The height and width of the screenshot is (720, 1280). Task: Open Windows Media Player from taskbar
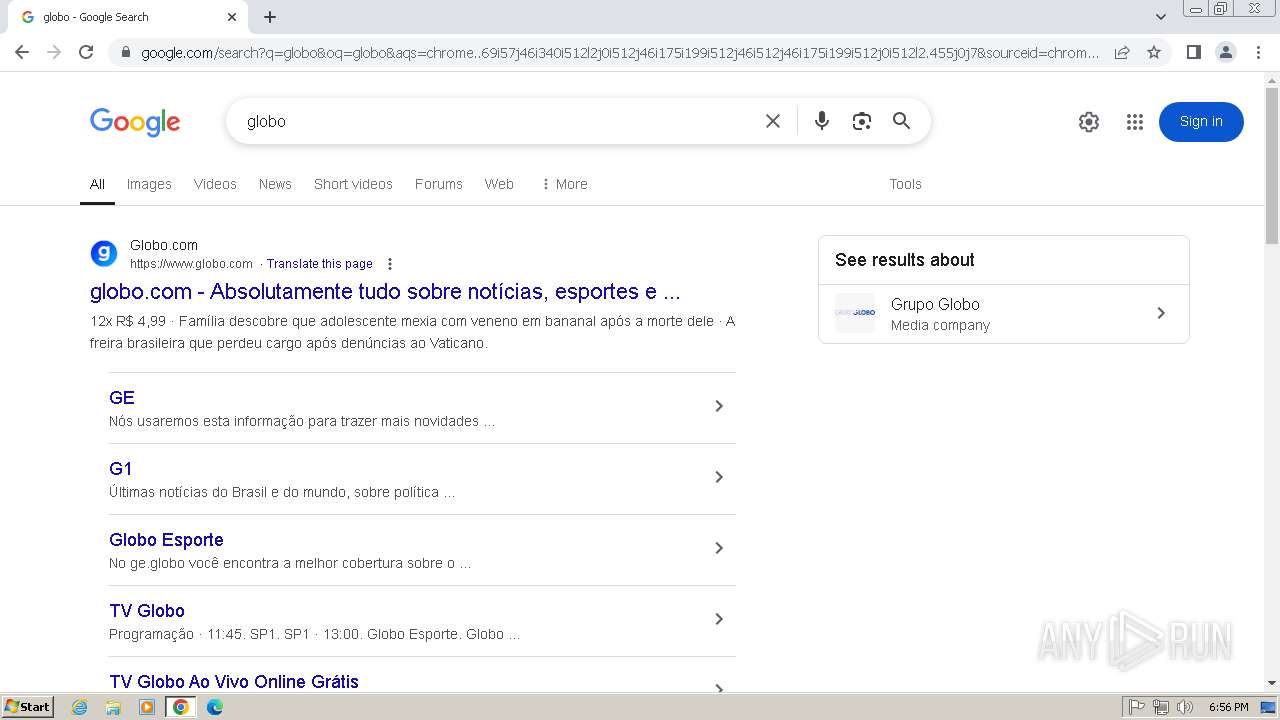[147, 707]
